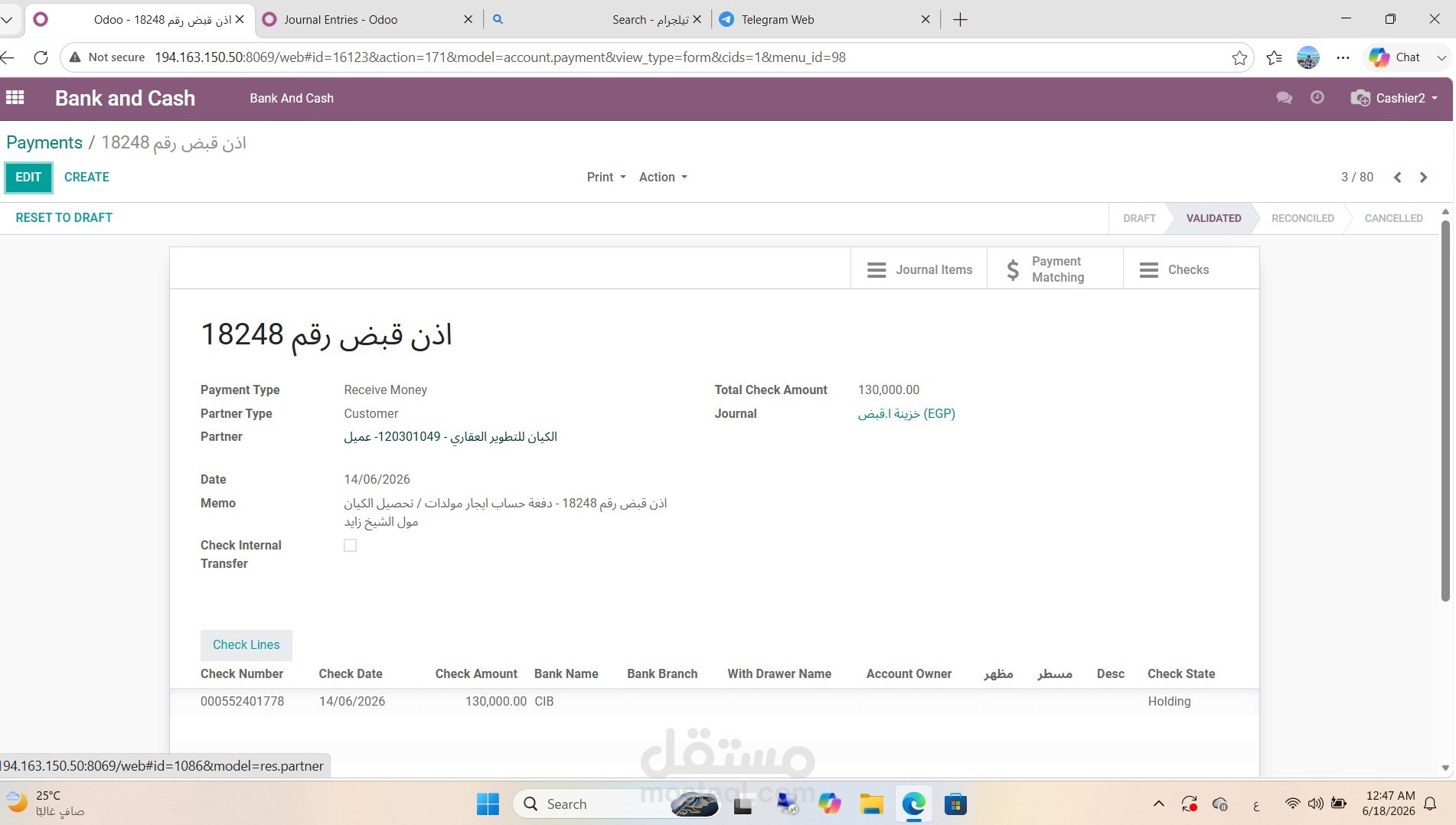Open the conversations chat bubble icon
Screen dimensions: 1456x825
(1284, 97)
